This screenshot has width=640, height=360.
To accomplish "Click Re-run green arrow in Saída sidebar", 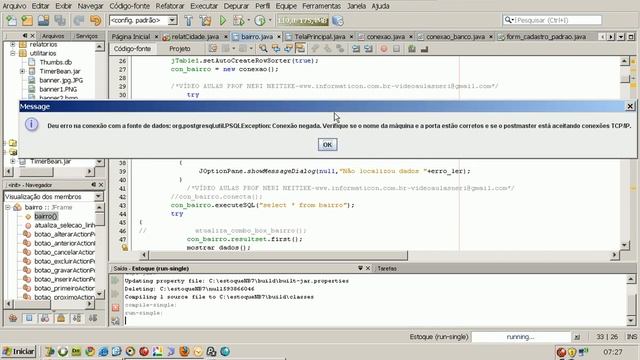I will (116, 281).
